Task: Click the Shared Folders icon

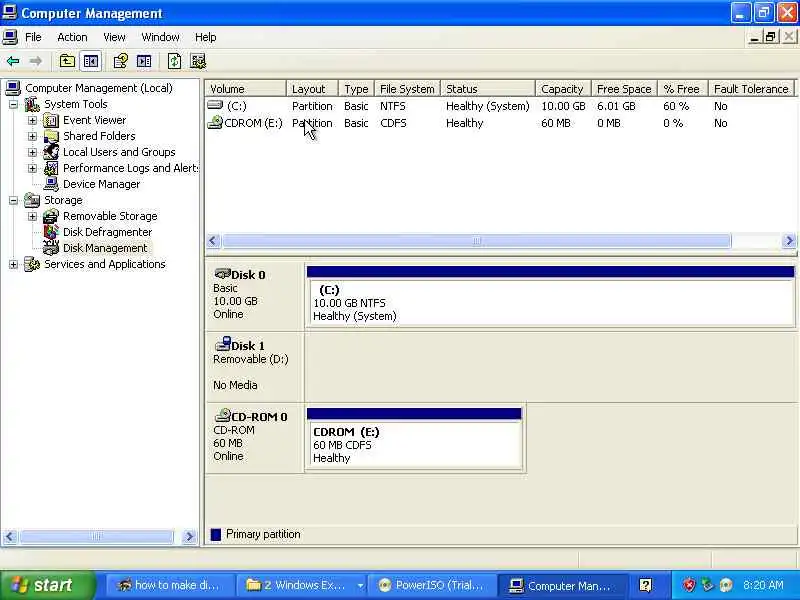Action: [x=51, y=136]
